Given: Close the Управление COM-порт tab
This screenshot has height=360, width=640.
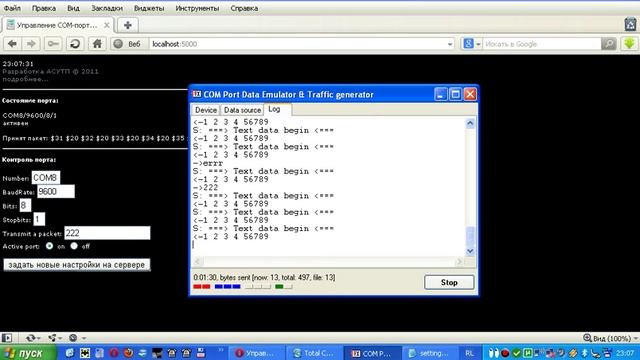Looking at the screenshot, I should point(107,25).
